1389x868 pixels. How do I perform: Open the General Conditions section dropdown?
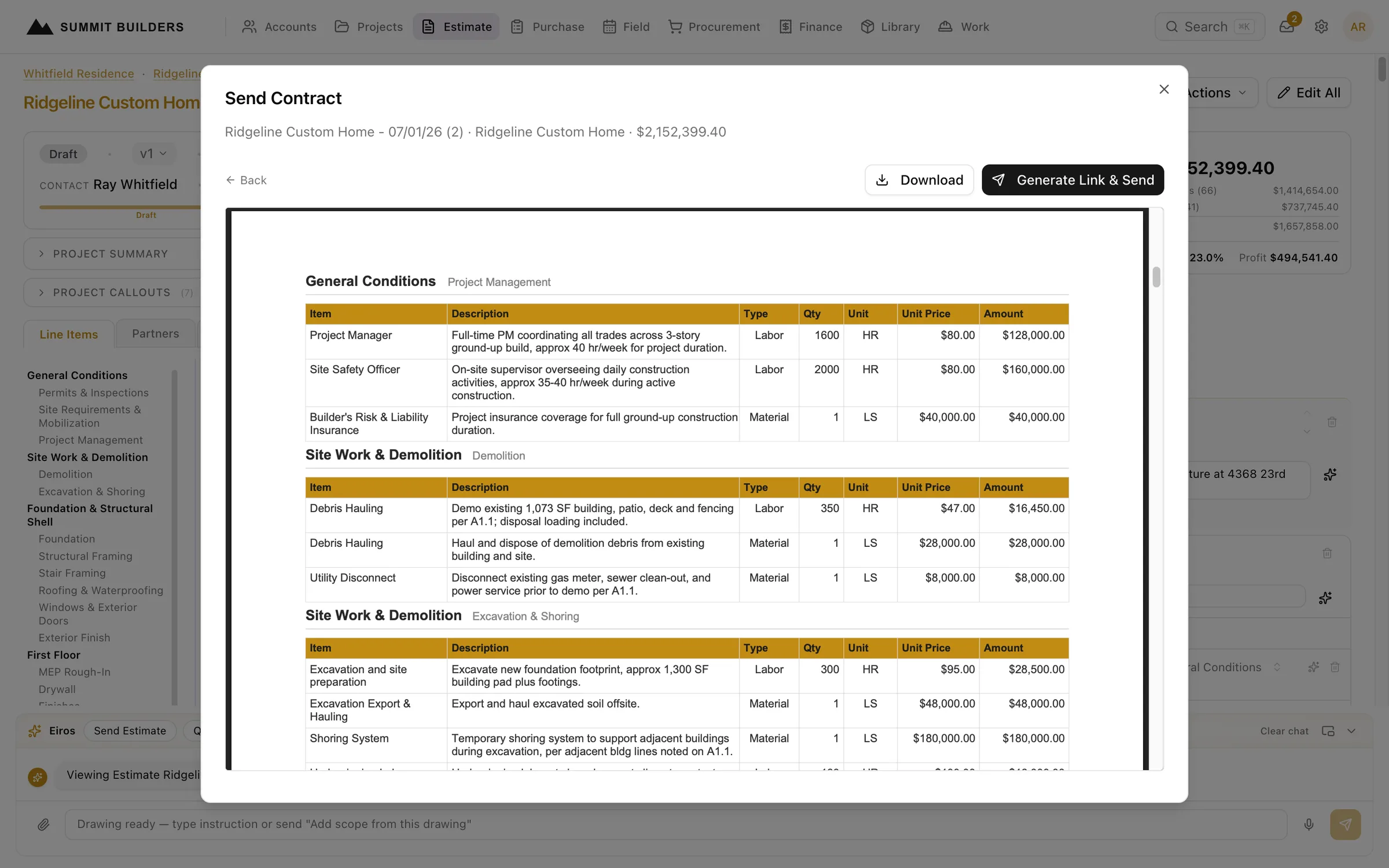click(1233, 667)
